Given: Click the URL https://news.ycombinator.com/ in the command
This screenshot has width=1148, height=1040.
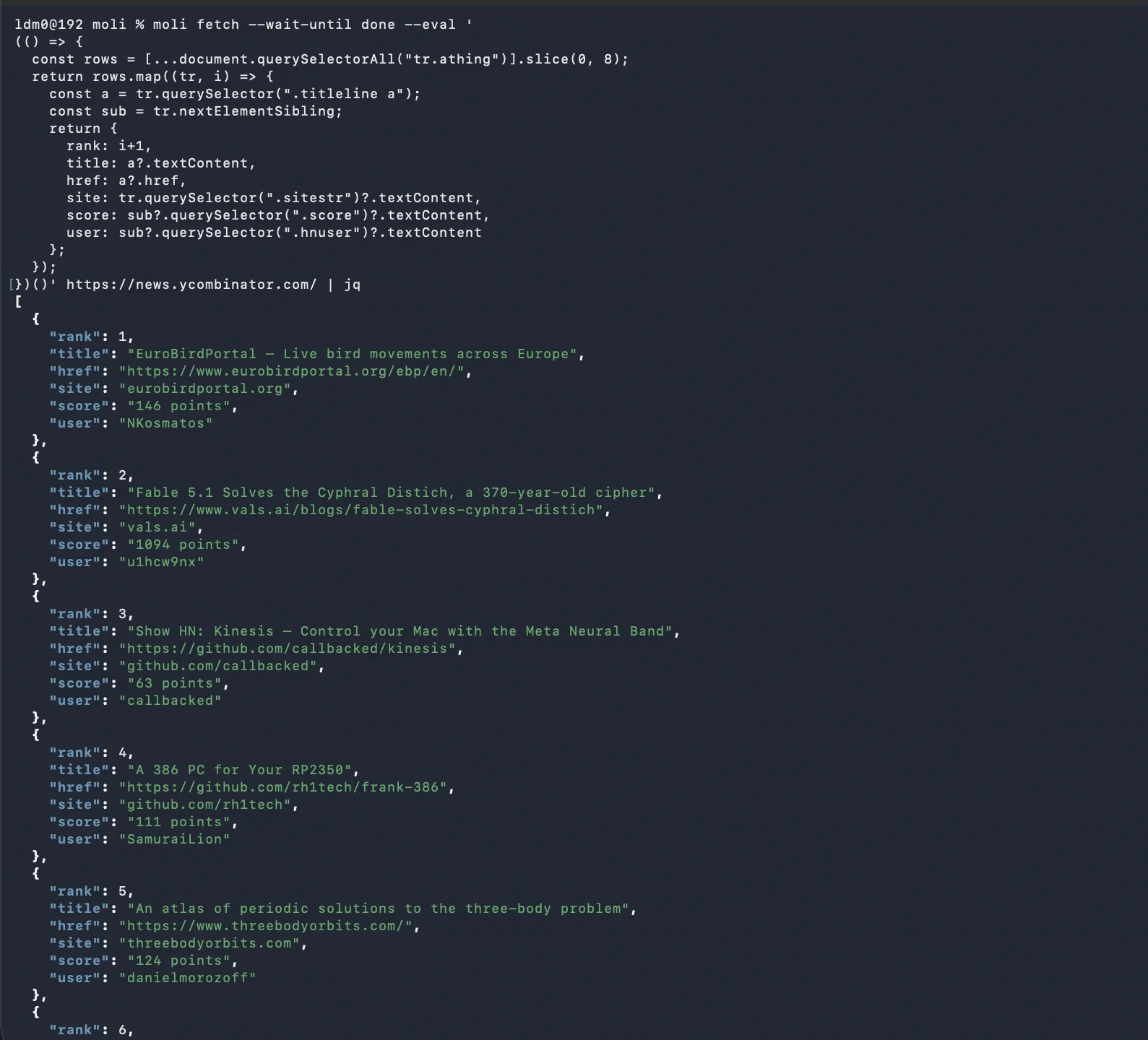Looking at the screenshot, I should (x=191, y=285).
